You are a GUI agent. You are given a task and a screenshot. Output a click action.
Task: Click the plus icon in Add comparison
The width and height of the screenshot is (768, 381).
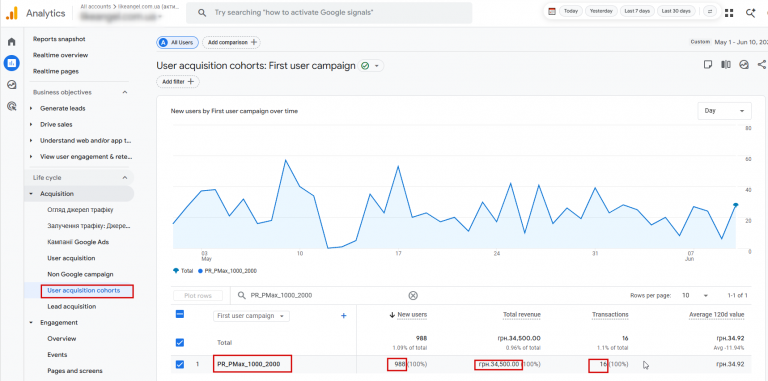pyautogui.click(x=254, y=43)
